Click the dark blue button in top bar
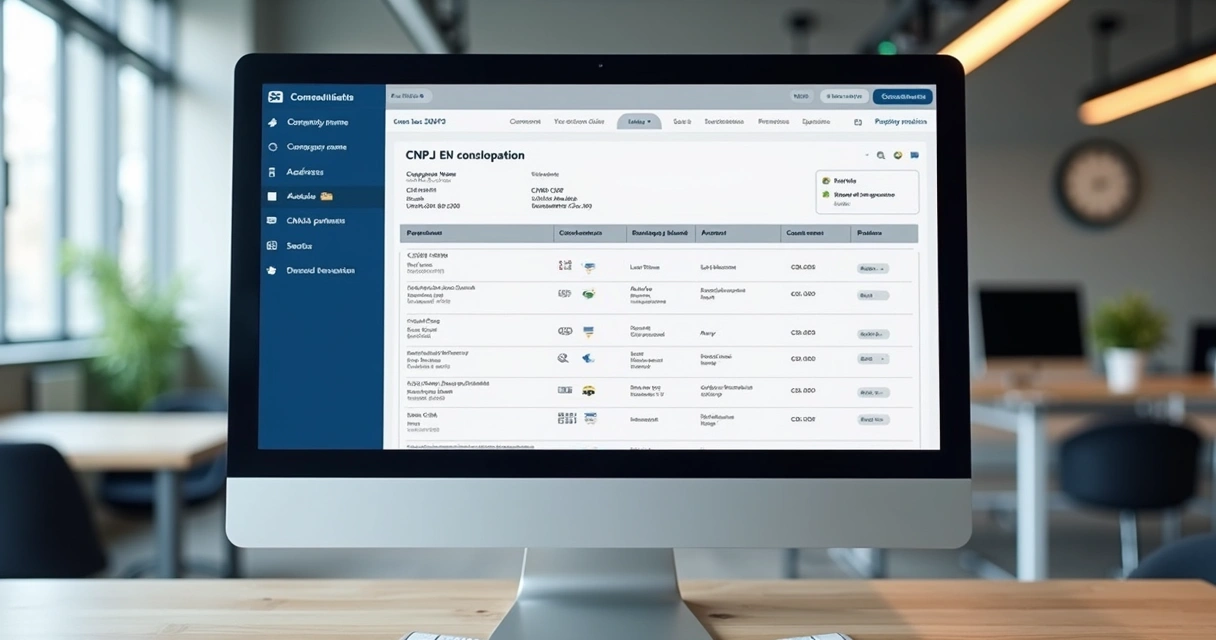The image size is (1216, 640). point(902,97)
